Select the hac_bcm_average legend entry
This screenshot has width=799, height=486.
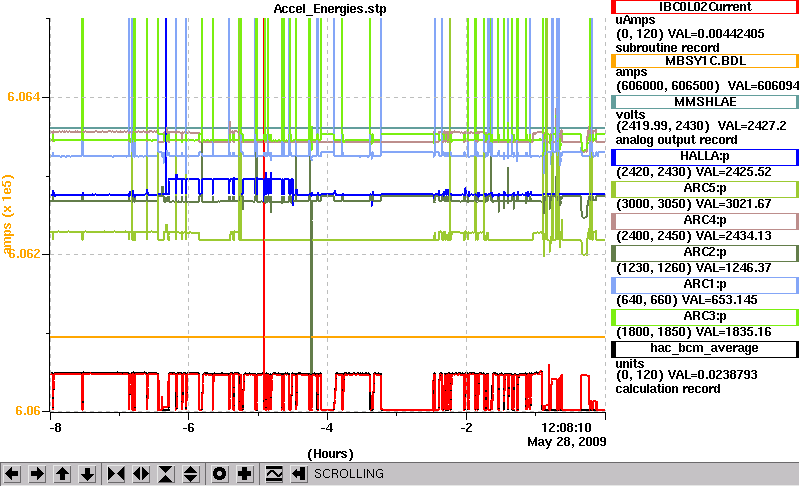[705, 349]
